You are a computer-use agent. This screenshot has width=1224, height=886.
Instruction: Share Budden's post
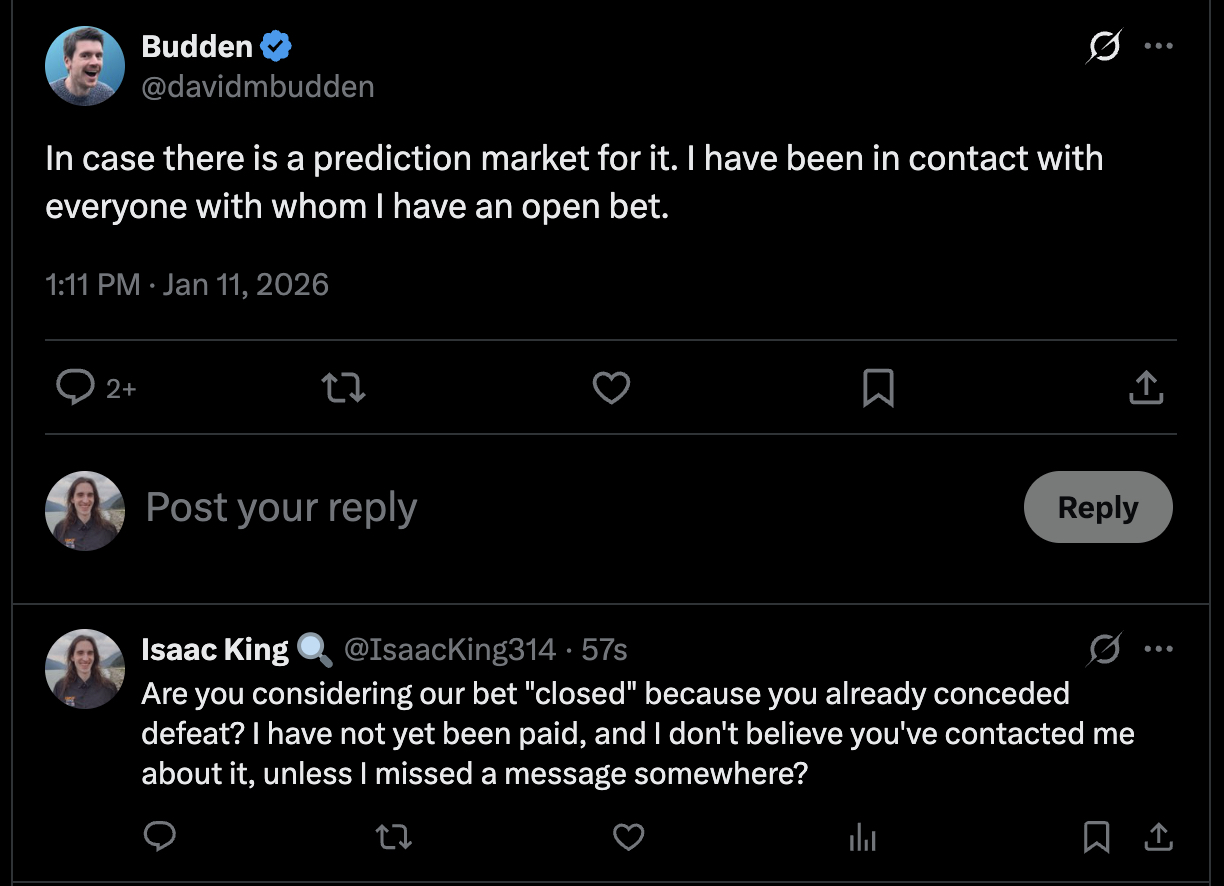(x=1146, y=388)
